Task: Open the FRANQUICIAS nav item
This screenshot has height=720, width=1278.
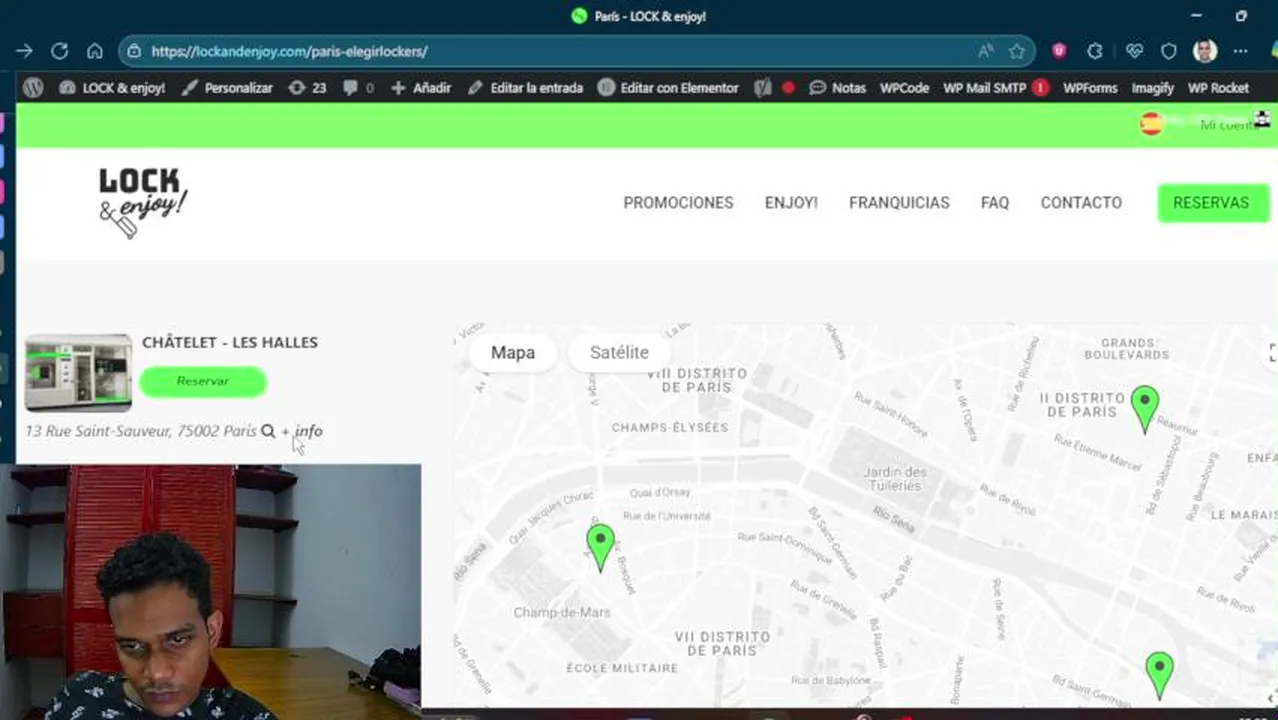Action: pos(899,203)
